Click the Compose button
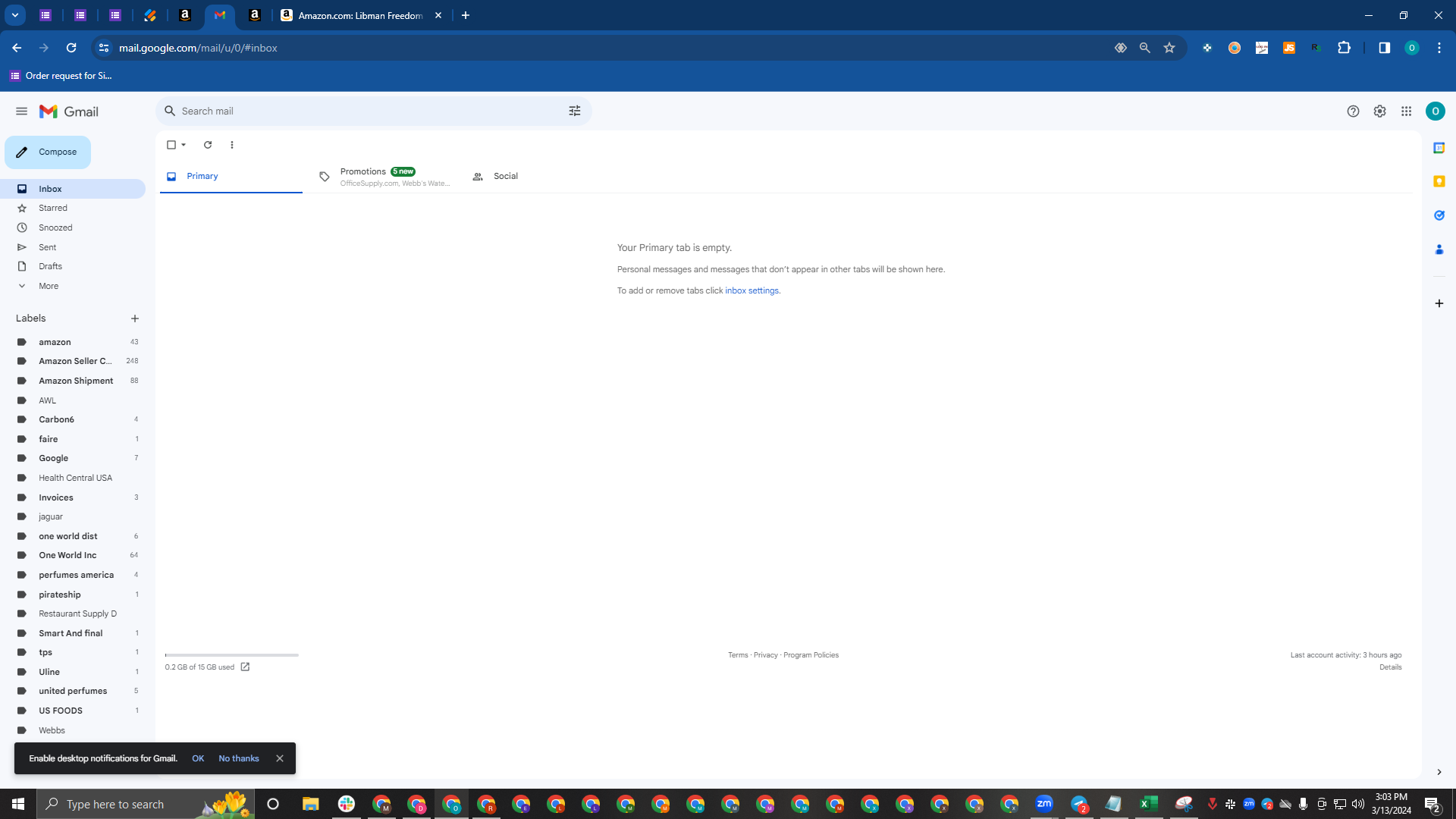This screenshot has height=819, width=1456. coord(48,152)
